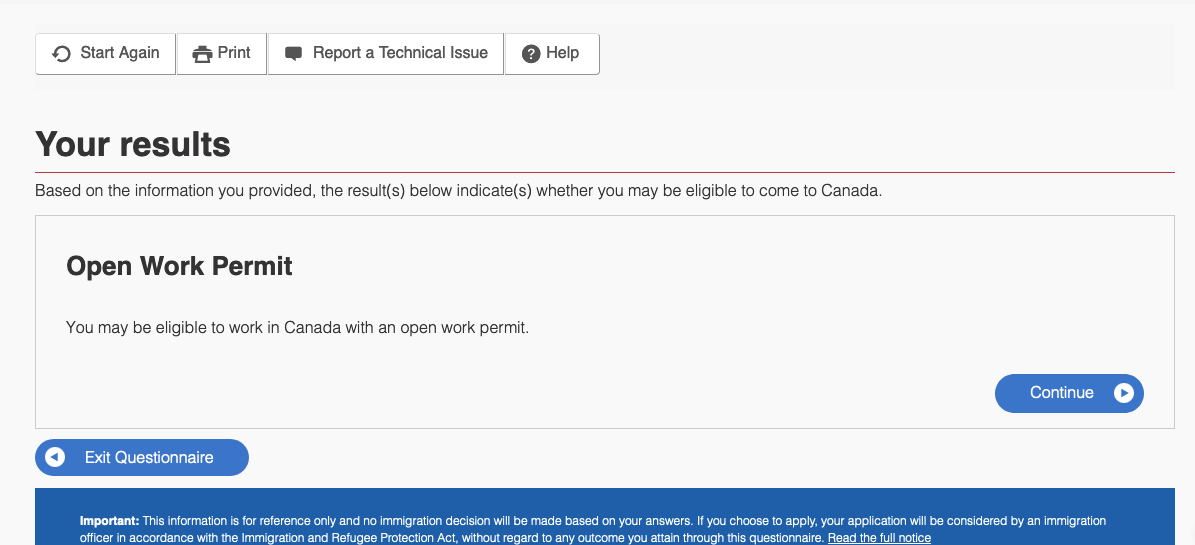Open the Help text label
Screen dimensions: 1195x545
(x=562, y=53)
